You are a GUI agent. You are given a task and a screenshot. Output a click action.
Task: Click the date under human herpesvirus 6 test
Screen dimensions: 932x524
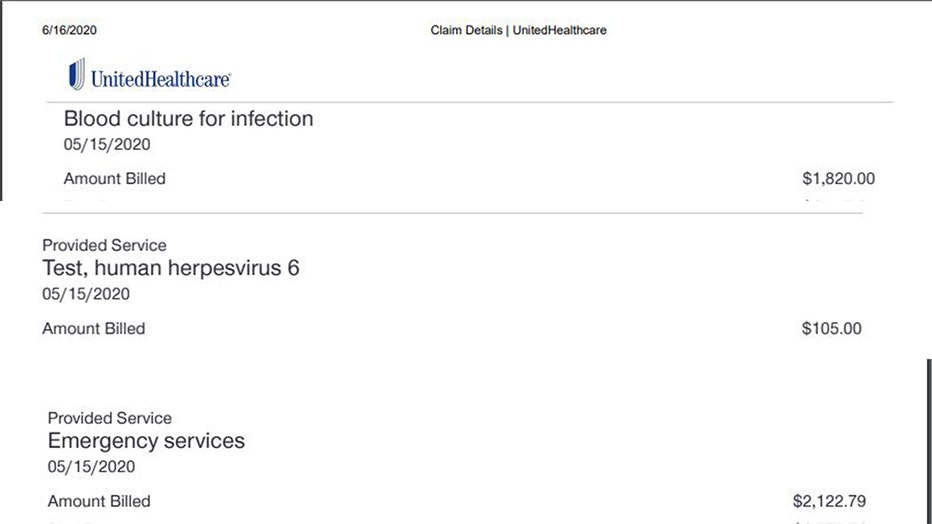86,295
